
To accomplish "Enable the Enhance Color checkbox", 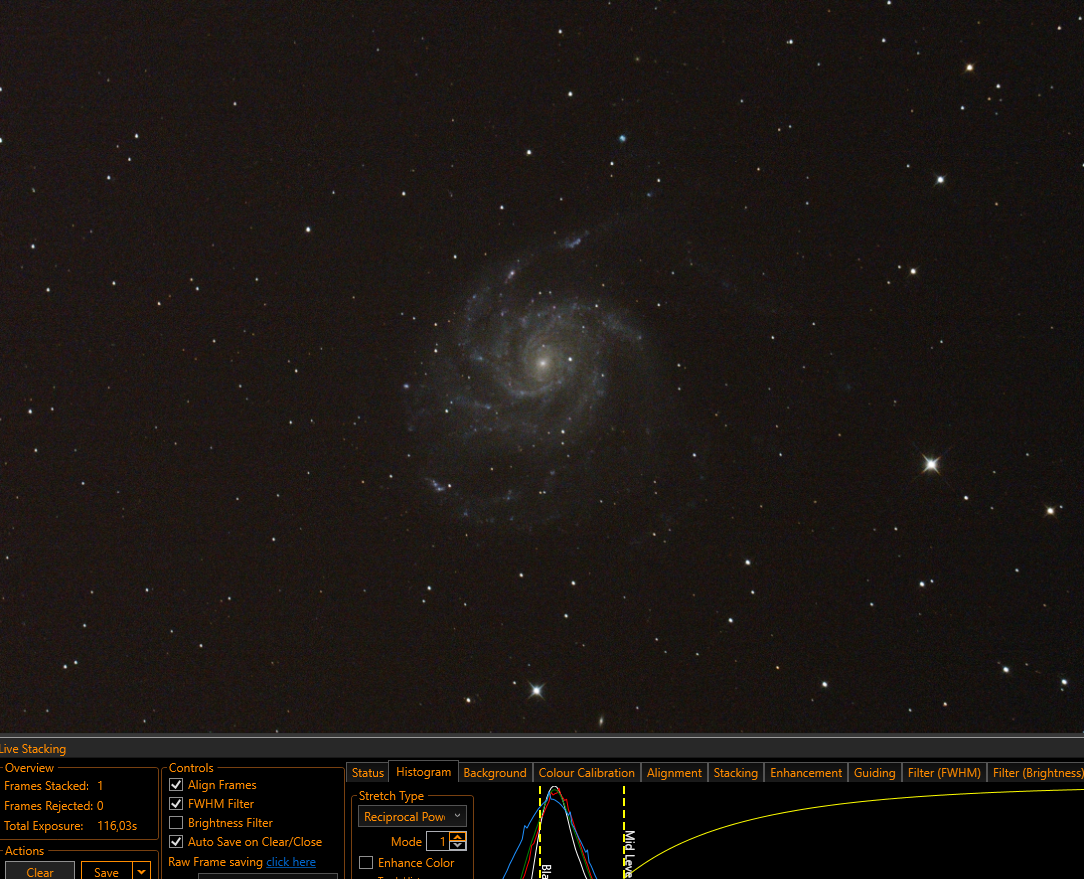I will coord(366,862).
